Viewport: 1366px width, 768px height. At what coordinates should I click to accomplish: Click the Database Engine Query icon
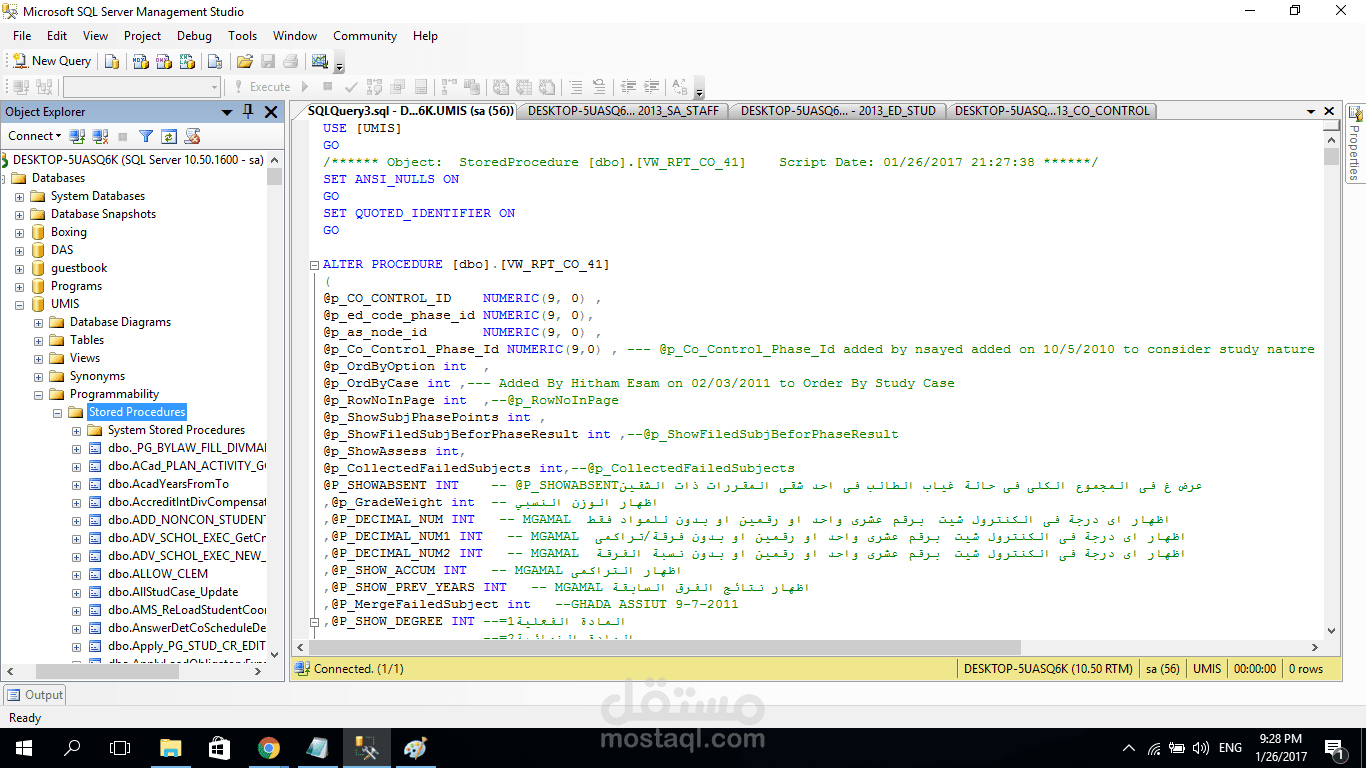pyautogui.click(x=111, y=61)
